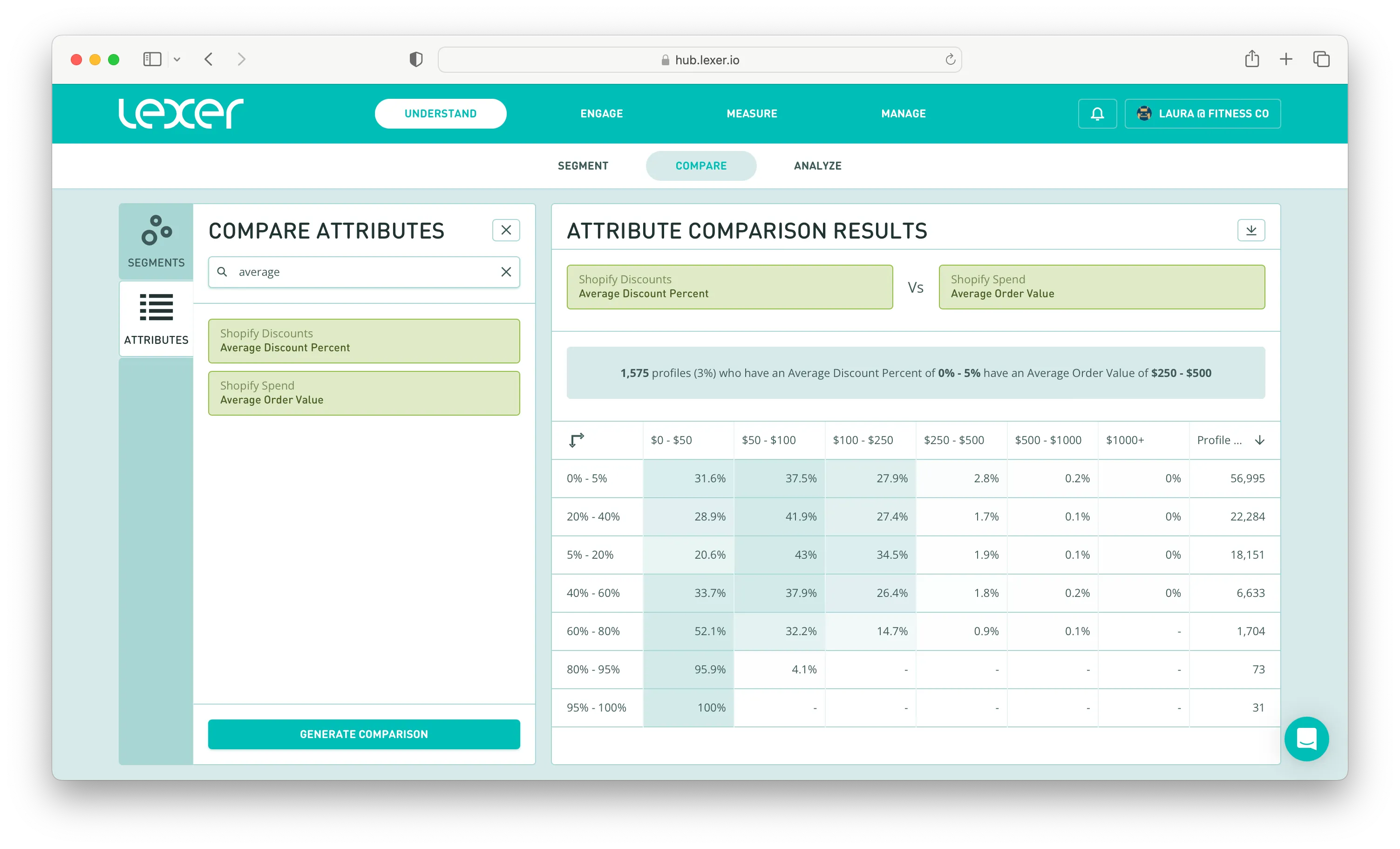Sort by Profile count column arrow
Screen dimensions: 1400x849
[1260, 440]
